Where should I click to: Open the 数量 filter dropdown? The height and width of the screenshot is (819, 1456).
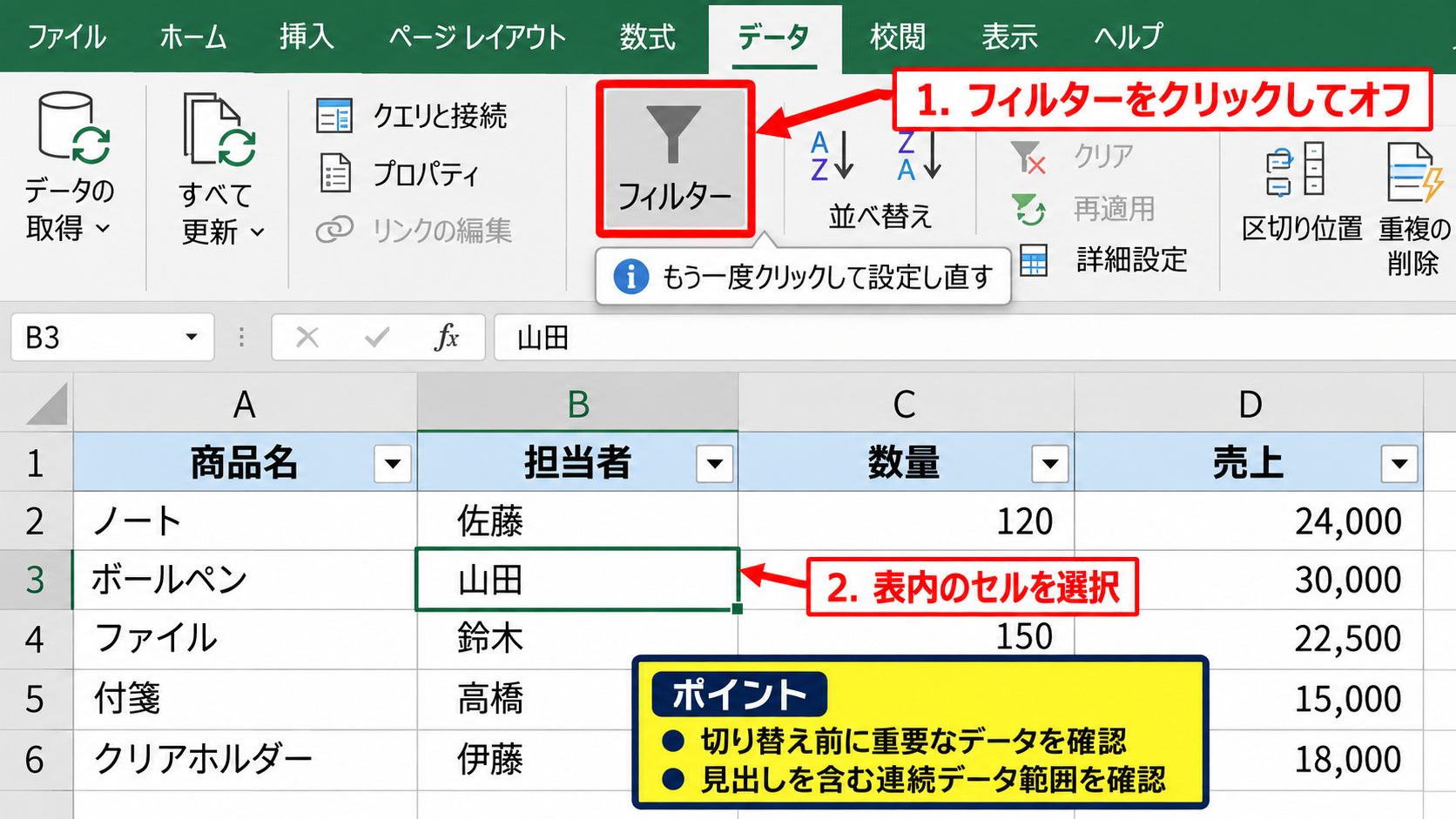pos(1050,464)
